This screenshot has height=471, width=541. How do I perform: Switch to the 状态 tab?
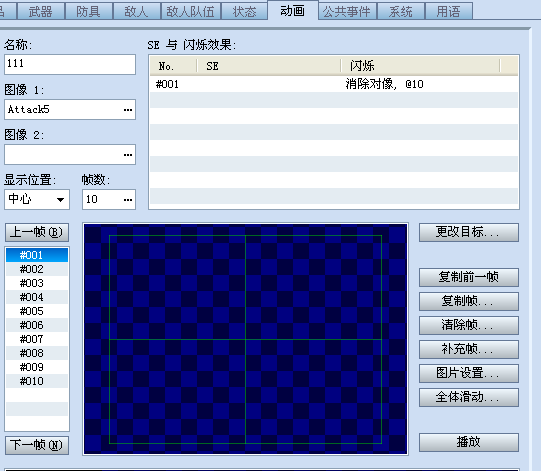point(244,11)
